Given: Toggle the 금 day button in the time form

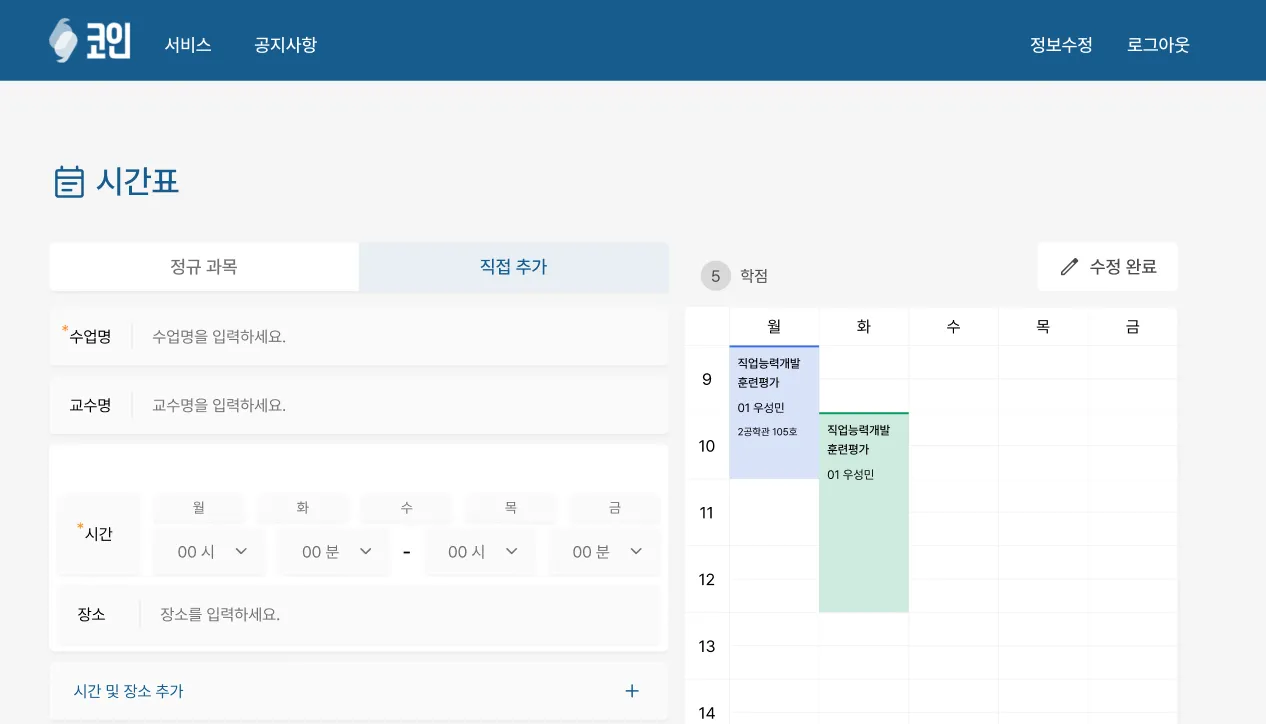Looking at the screenshot, I should click(x=615, y=508).
